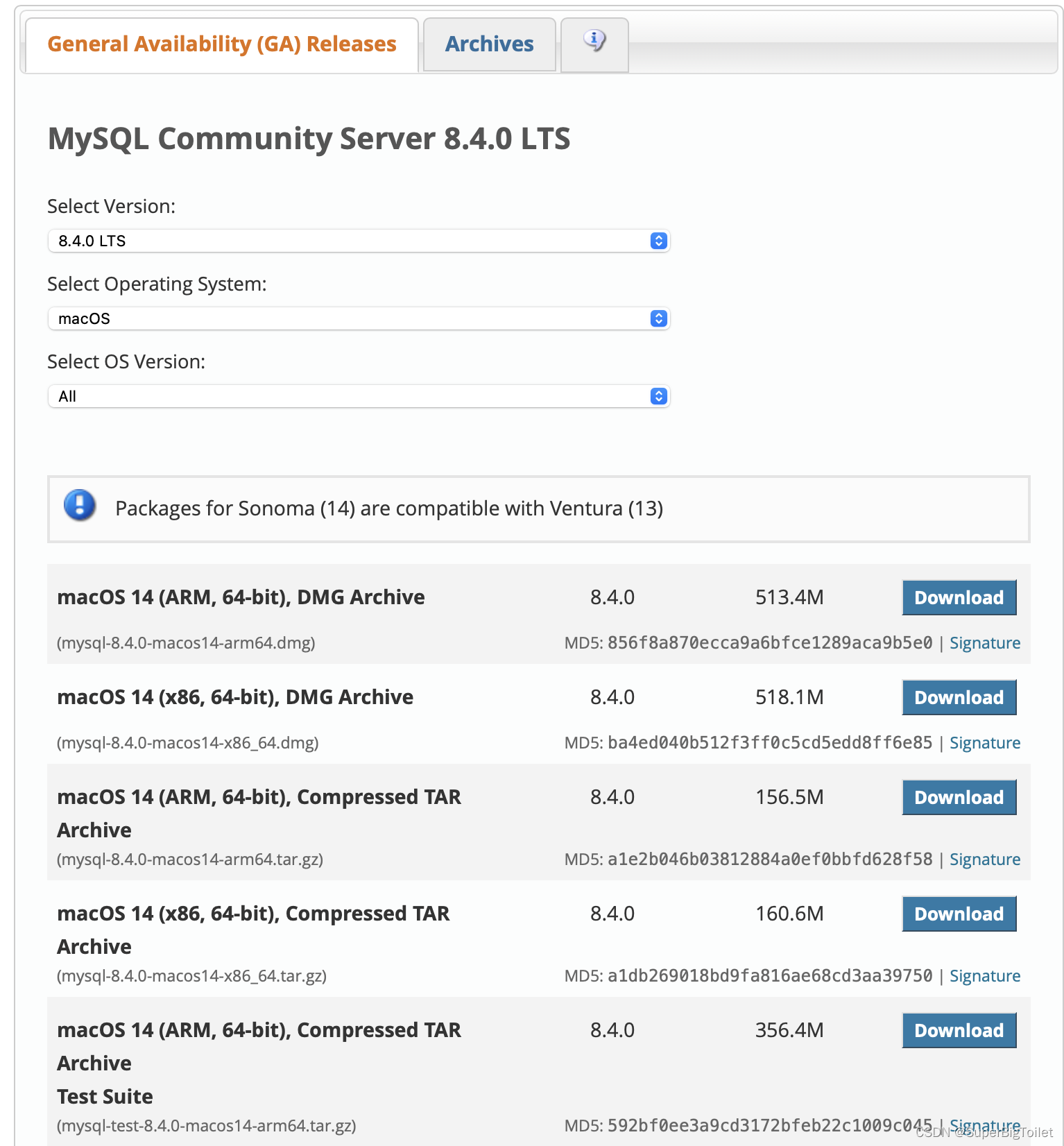Viewport: 1064px width, 1146px height.
Task: Download the 160.6M x86 Compressed TAR Archive
Action: 959,914
